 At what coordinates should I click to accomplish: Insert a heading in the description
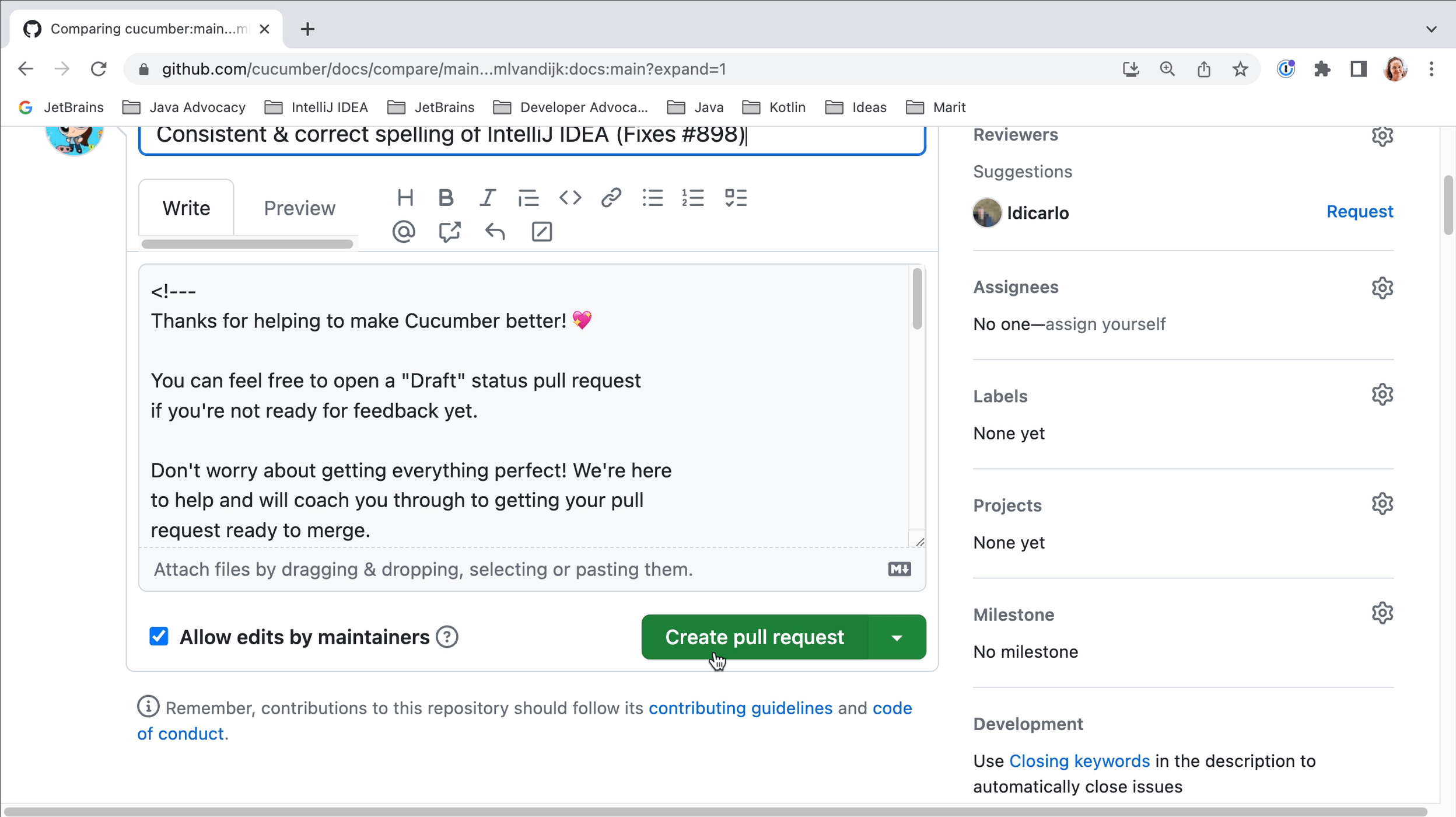click(x=405, y=197)
